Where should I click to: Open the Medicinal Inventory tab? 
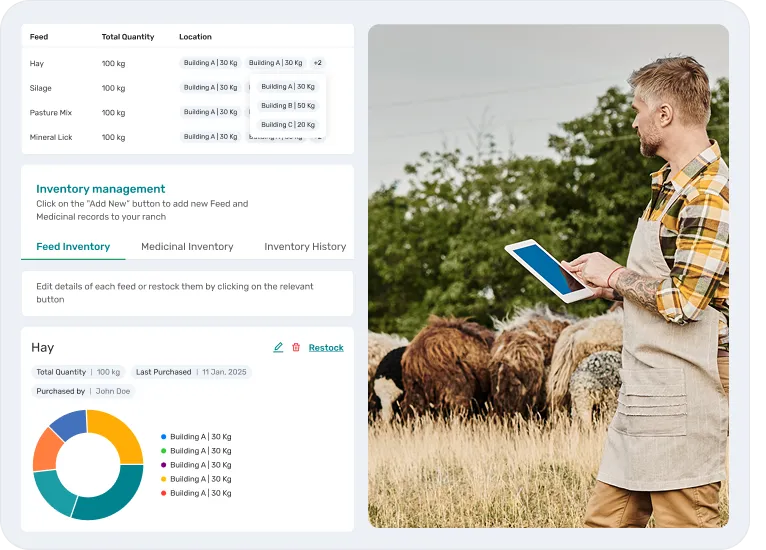[187, 246]
